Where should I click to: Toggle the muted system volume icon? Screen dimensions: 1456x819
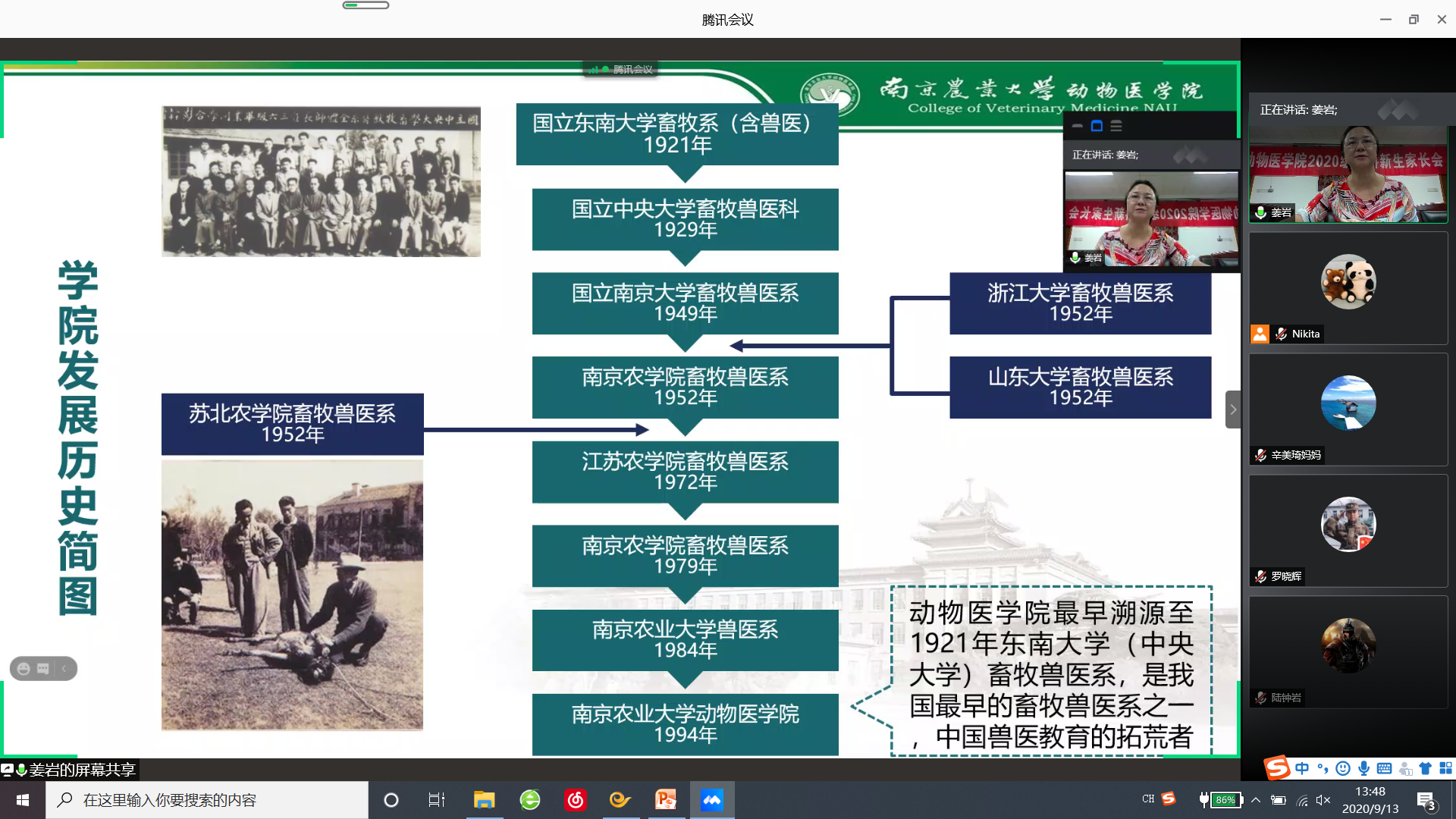click(x=1323, y=800)
